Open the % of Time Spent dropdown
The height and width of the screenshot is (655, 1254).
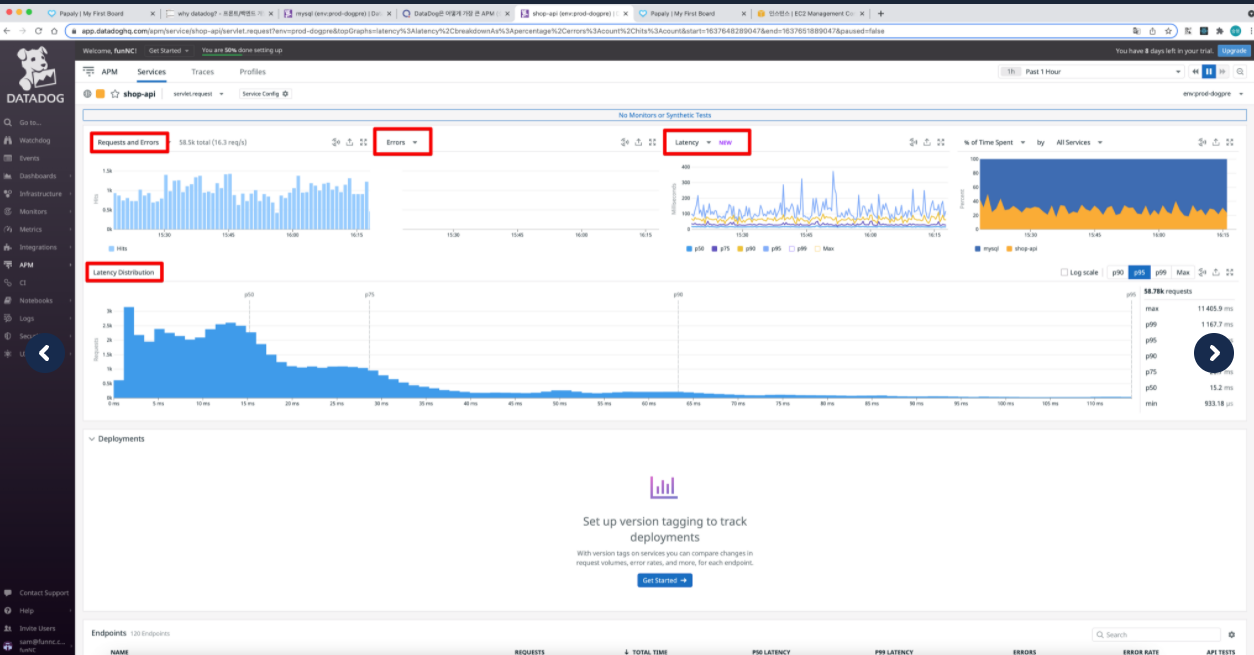994,142
